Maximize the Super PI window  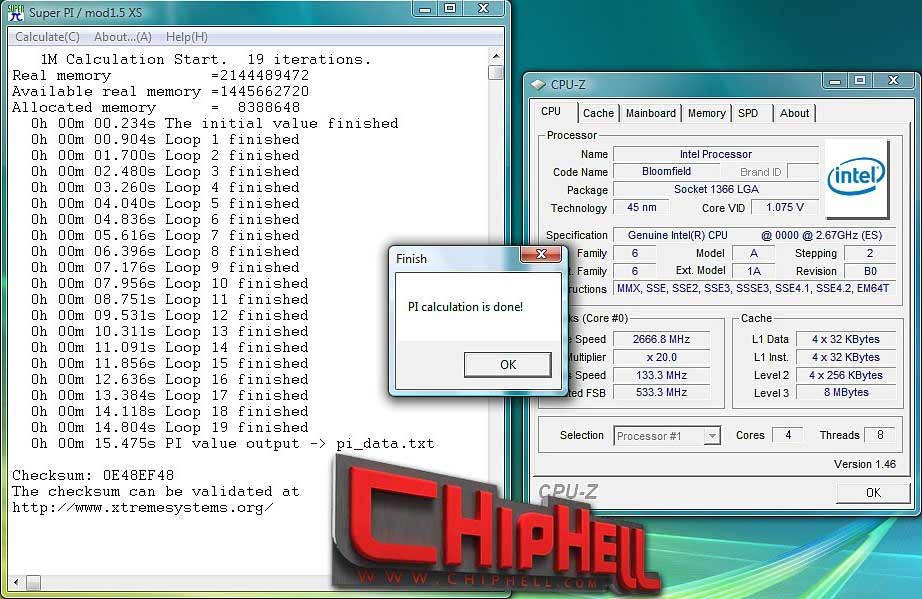tap(450, 8)
